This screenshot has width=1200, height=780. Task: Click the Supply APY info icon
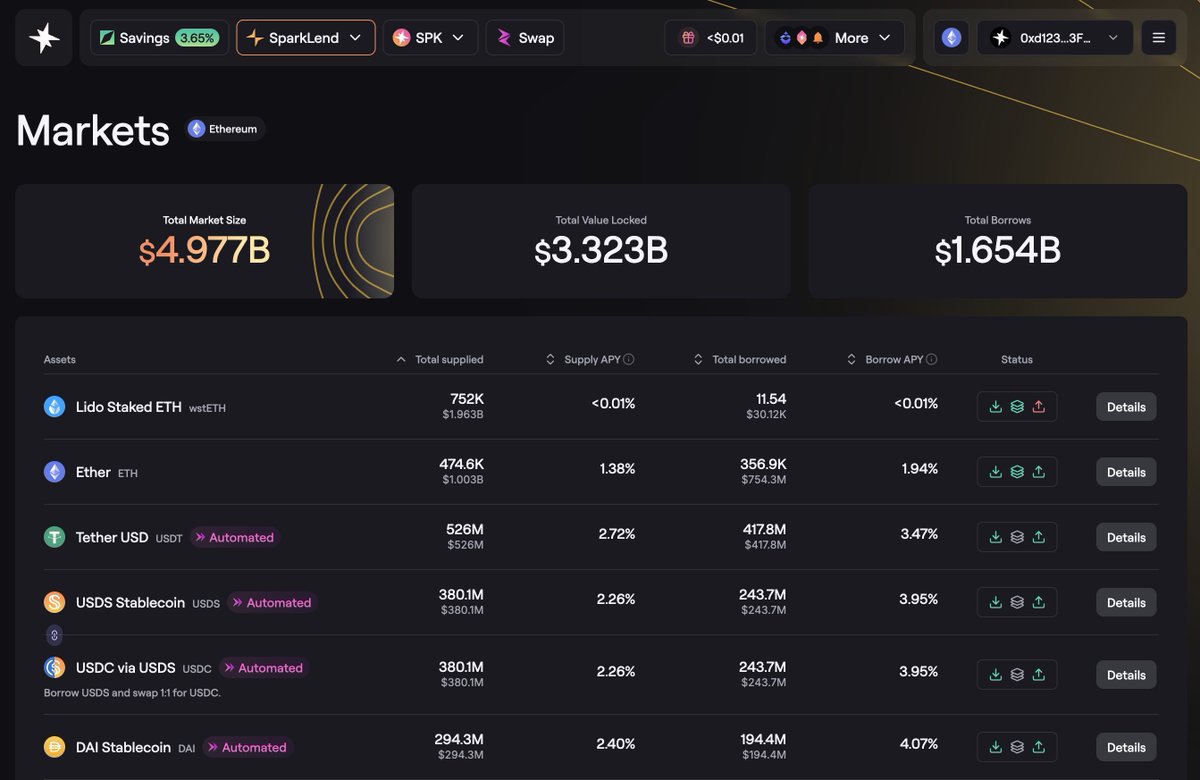point(629,359)
